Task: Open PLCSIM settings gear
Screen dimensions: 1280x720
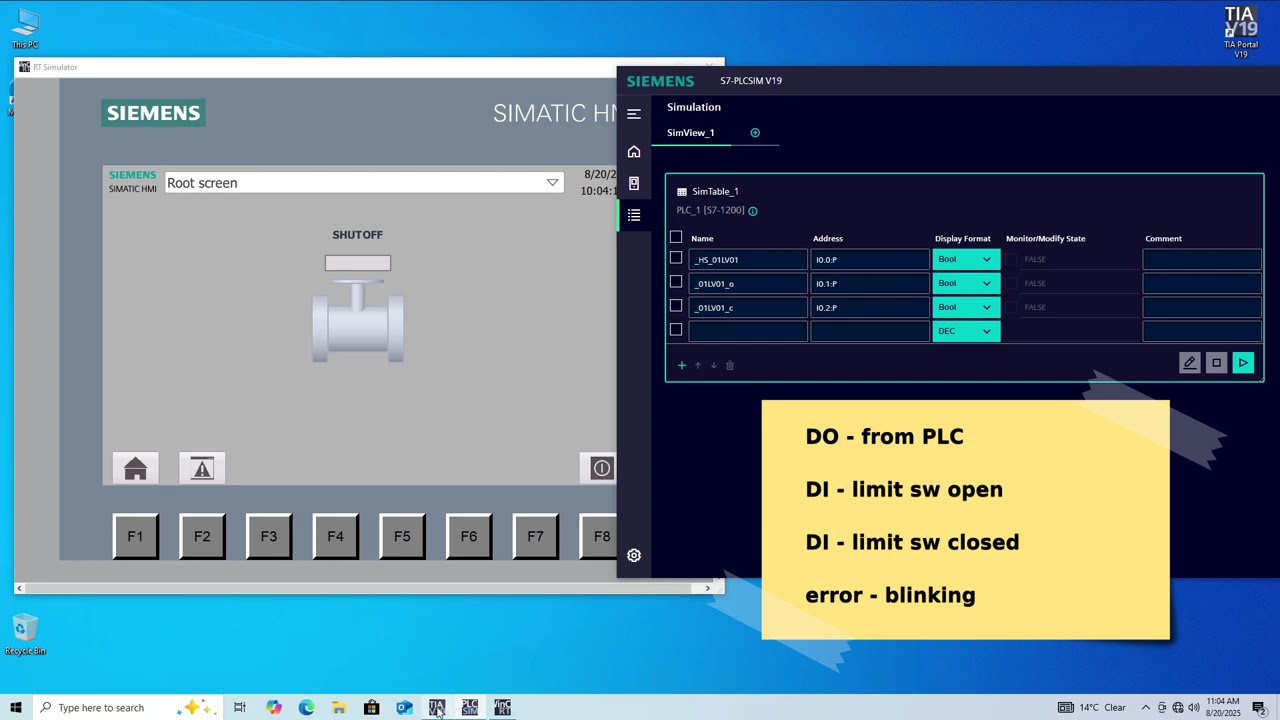Action: click(x=634, y=555)
